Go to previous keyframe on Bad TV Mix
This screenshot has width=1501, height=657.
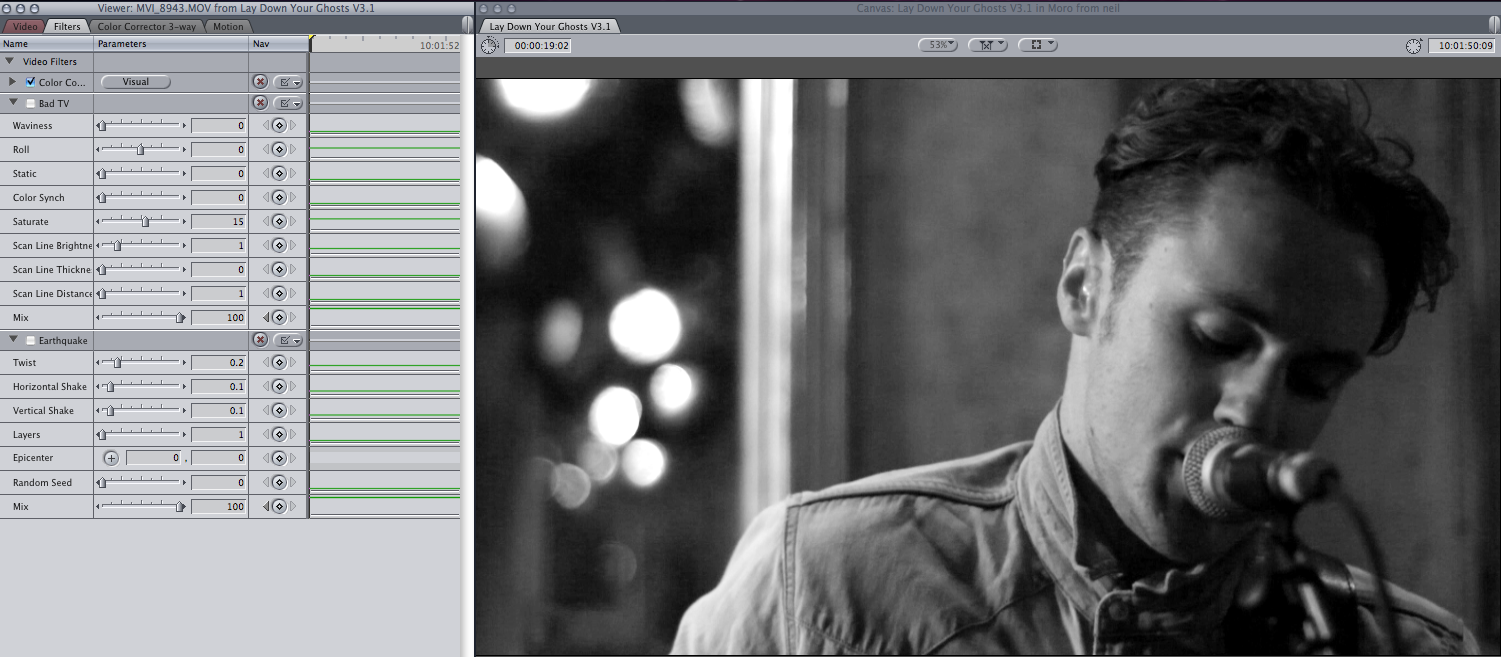[266, 318]
